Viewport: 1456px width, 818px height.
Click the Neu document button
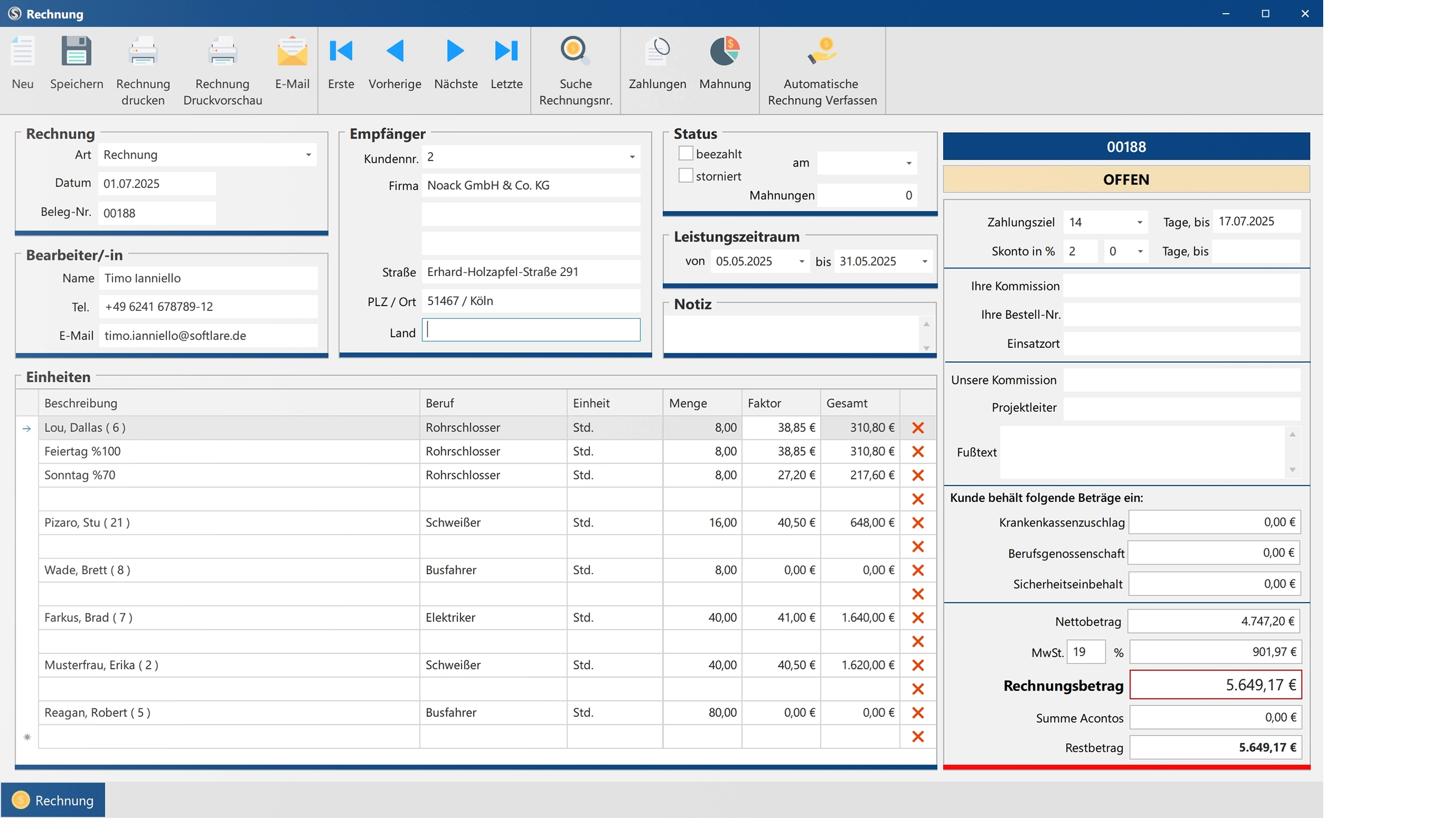23,52
